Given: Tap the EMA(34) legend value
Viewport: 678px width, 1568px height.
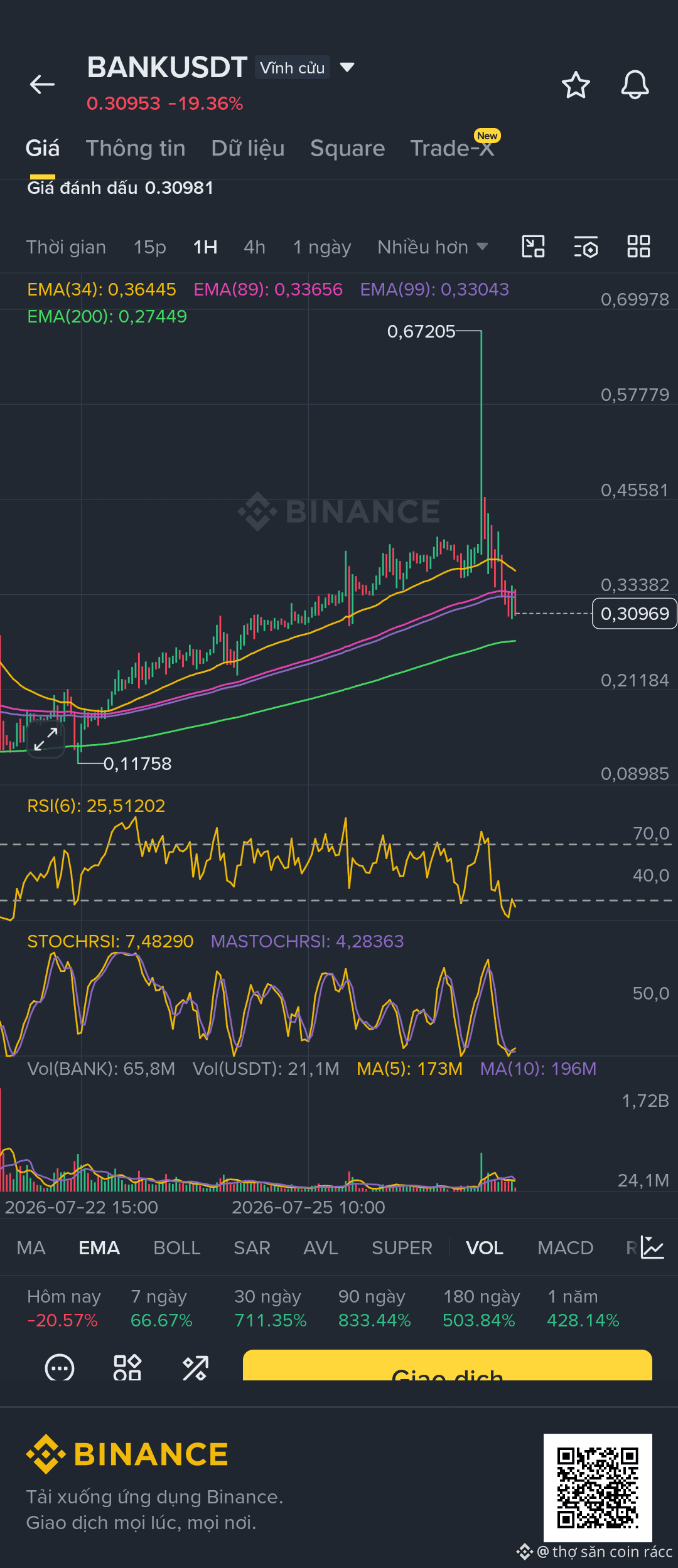Looking at the screenshot, I should coord(102,289).
